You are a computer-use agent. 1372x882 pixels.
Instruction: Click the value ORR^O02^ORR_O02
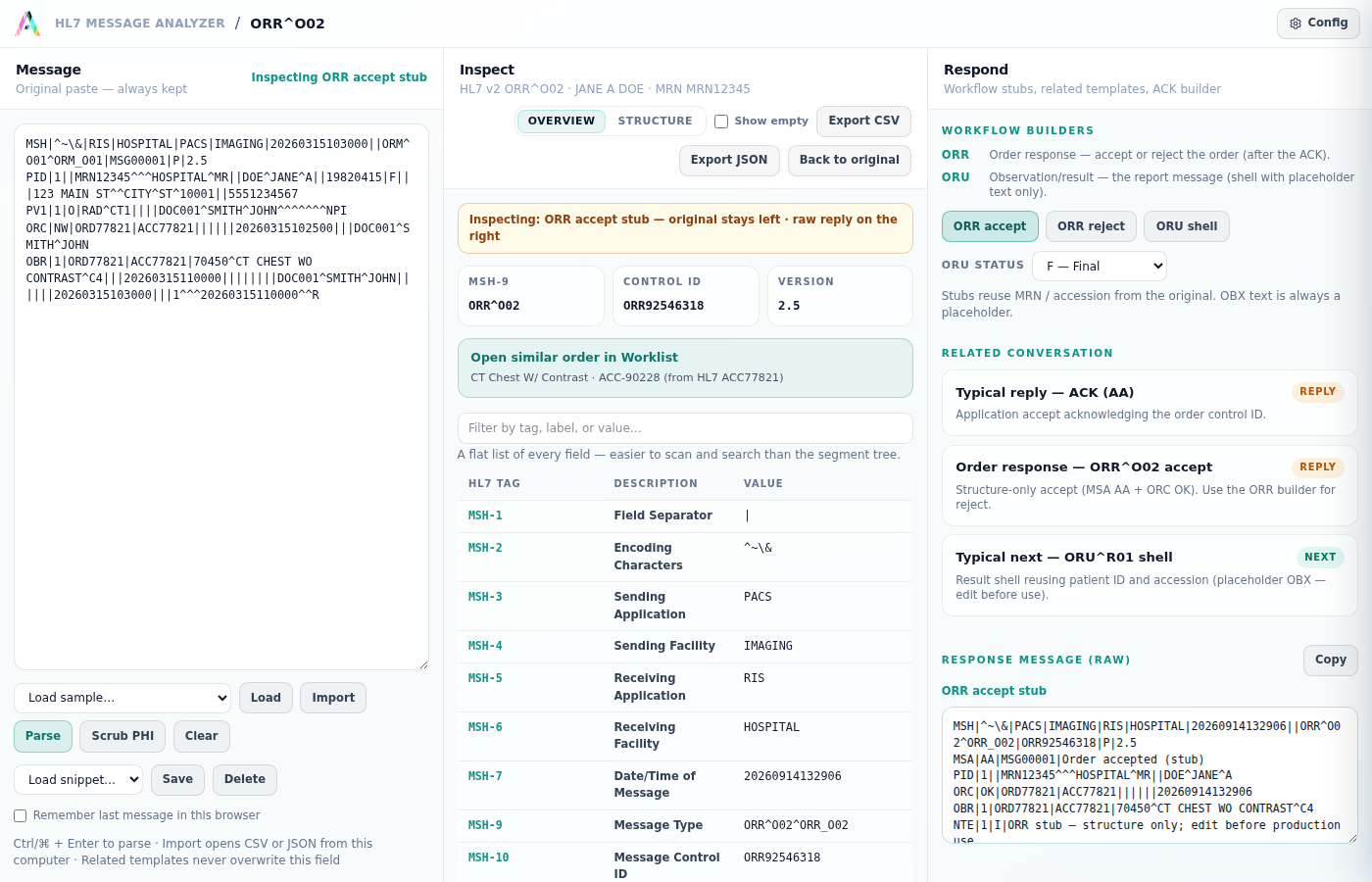(796, 825)
